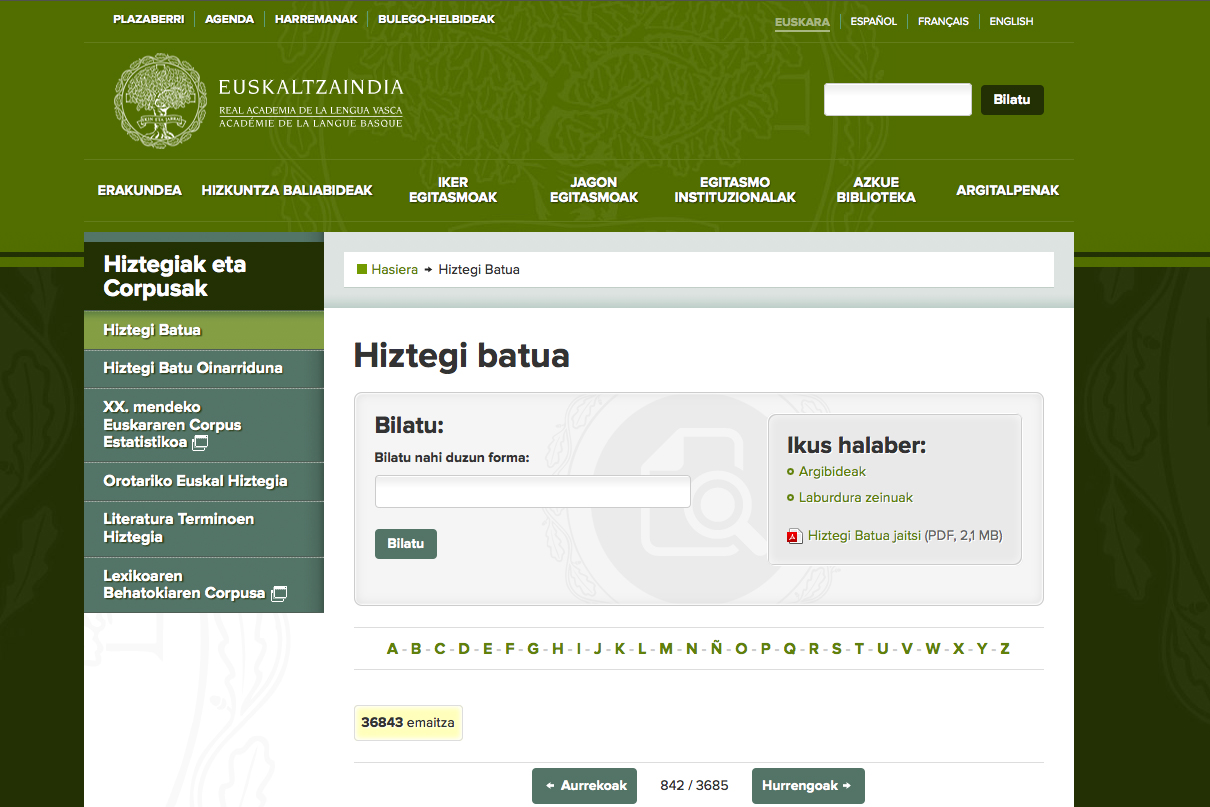Click the header site search text box
The image size is (1210, 807).
point(897,100)
